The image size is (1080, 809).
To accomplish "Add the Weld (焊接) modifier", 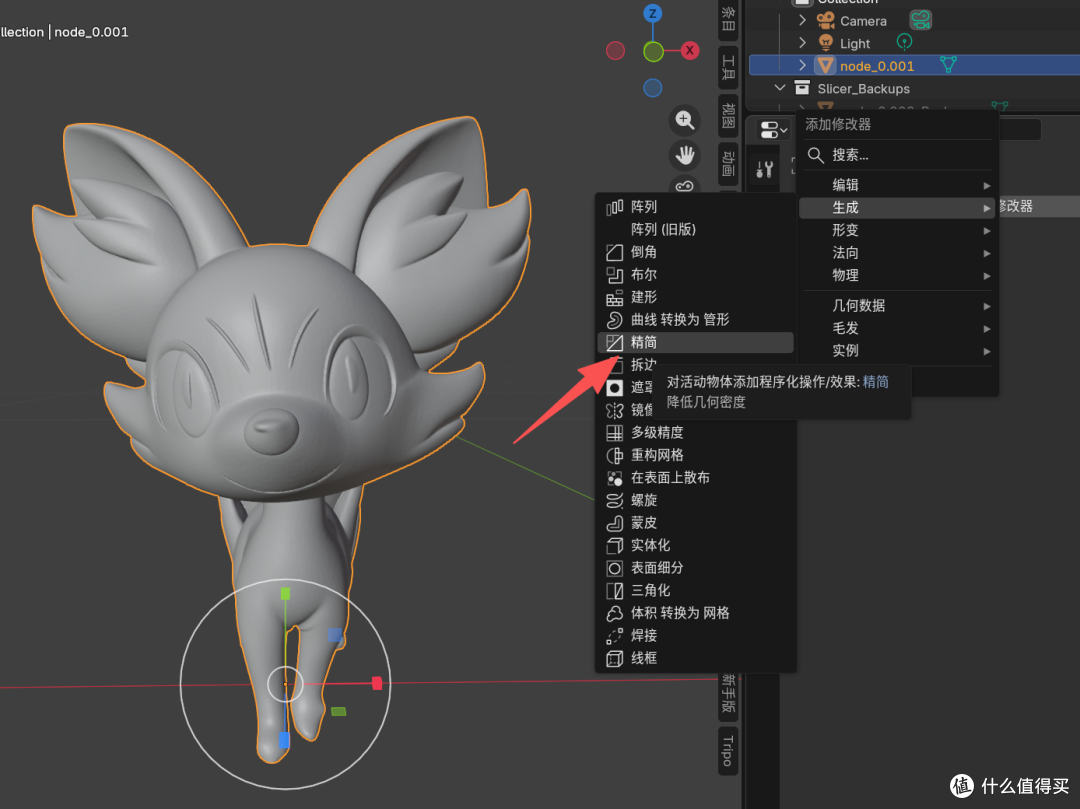I will [x=696, y=635].
